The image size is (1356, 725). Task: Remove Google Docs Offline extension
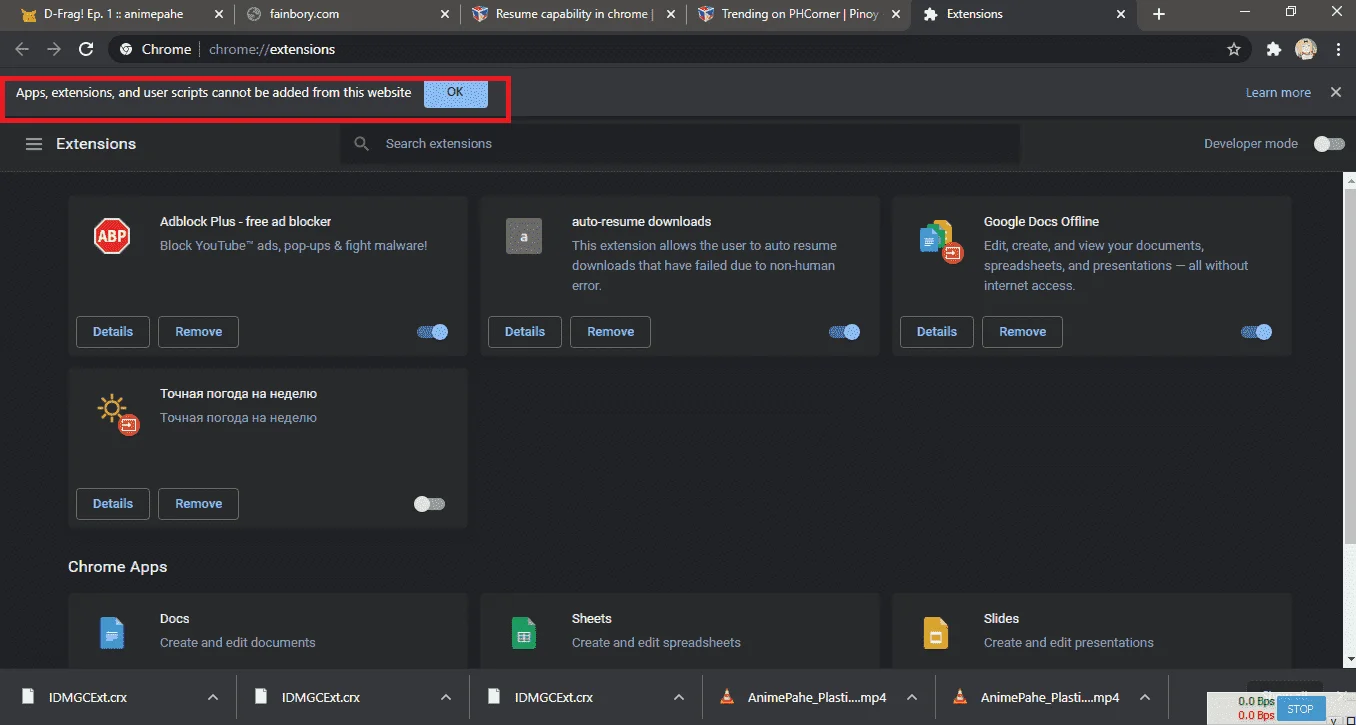tap(1022, 332)
